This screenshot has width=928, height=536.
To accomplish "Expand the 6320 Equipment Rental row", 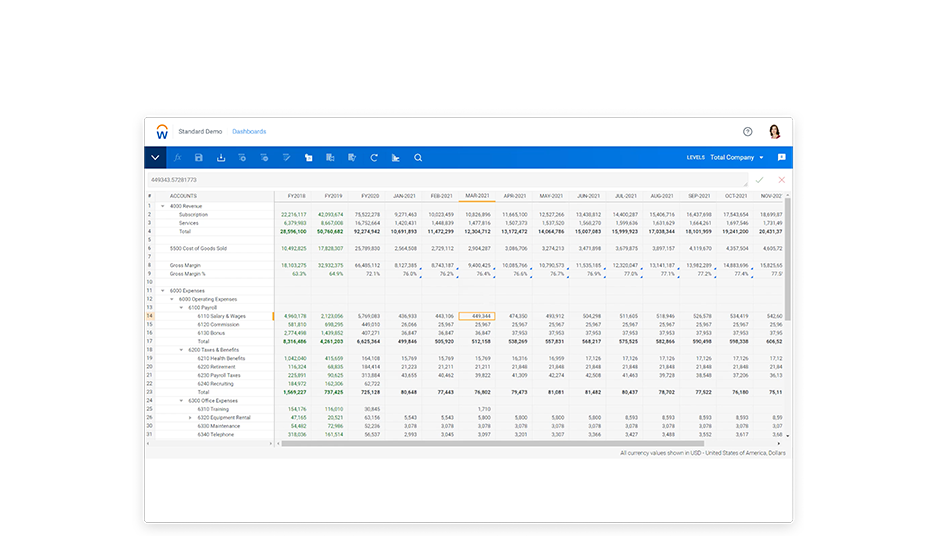I will click(x=190, y=418).
